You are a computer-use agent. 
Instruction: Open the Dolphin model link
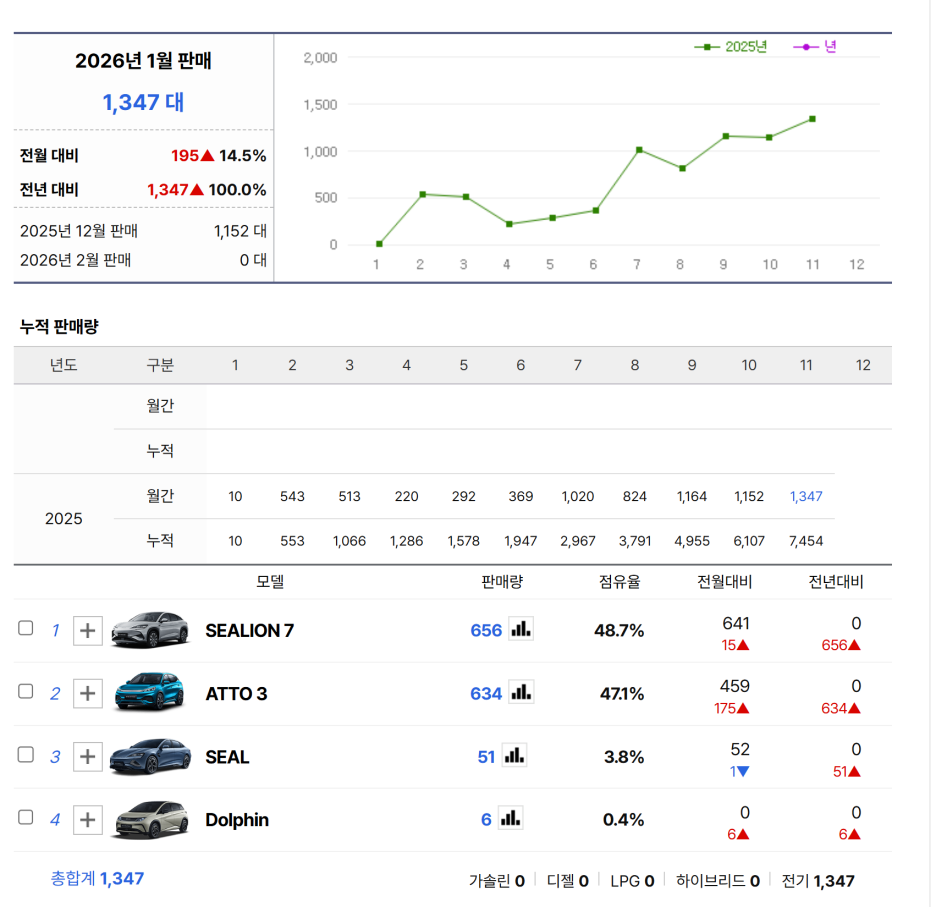coord(237,820)
